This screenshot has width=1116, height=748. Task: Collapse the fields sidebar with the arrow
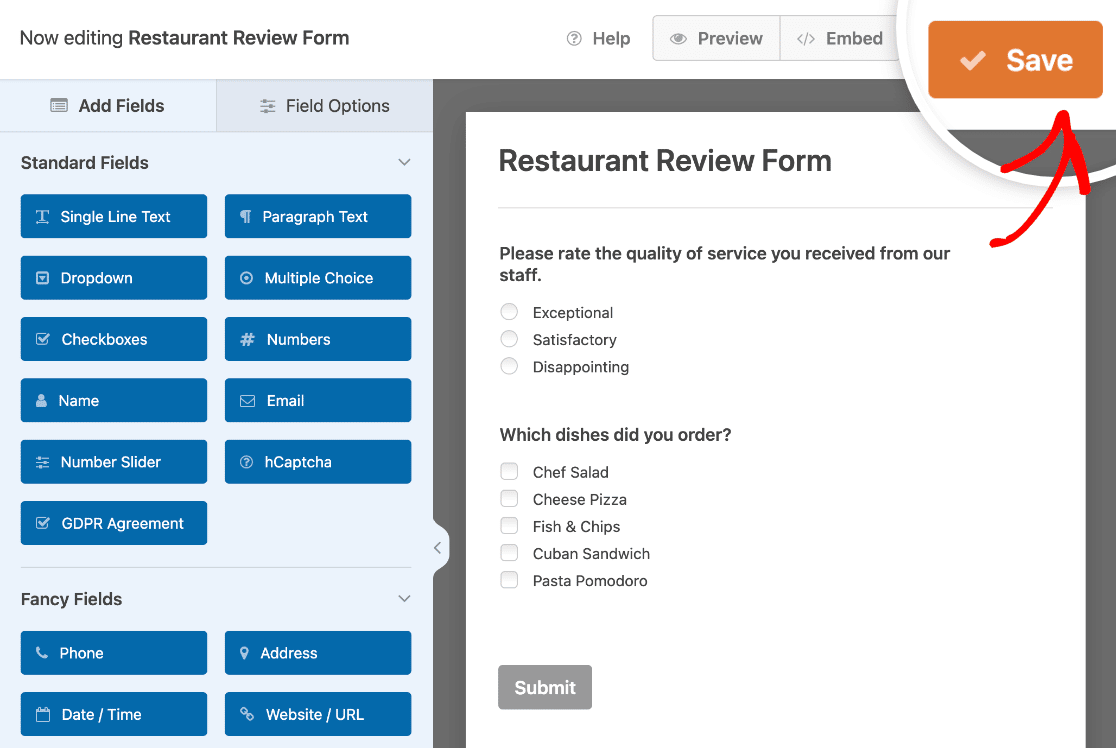click(437, 547)
